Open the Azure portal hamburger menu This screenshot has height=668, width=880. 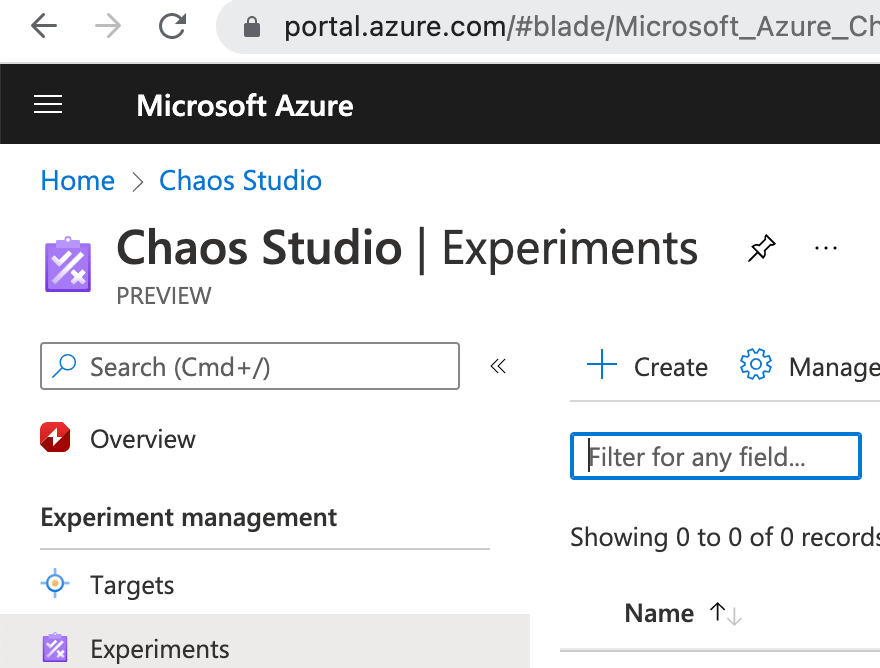(x=48, y=105)
